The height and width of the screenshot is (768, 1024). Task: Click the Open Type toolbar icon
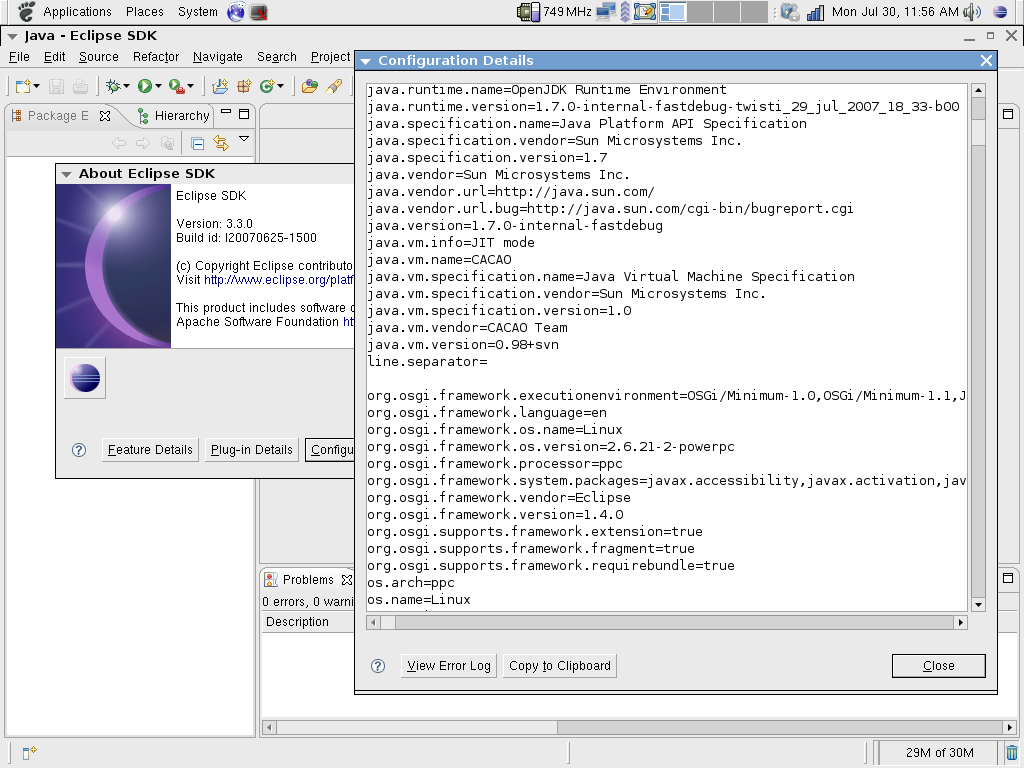(310, 86)
